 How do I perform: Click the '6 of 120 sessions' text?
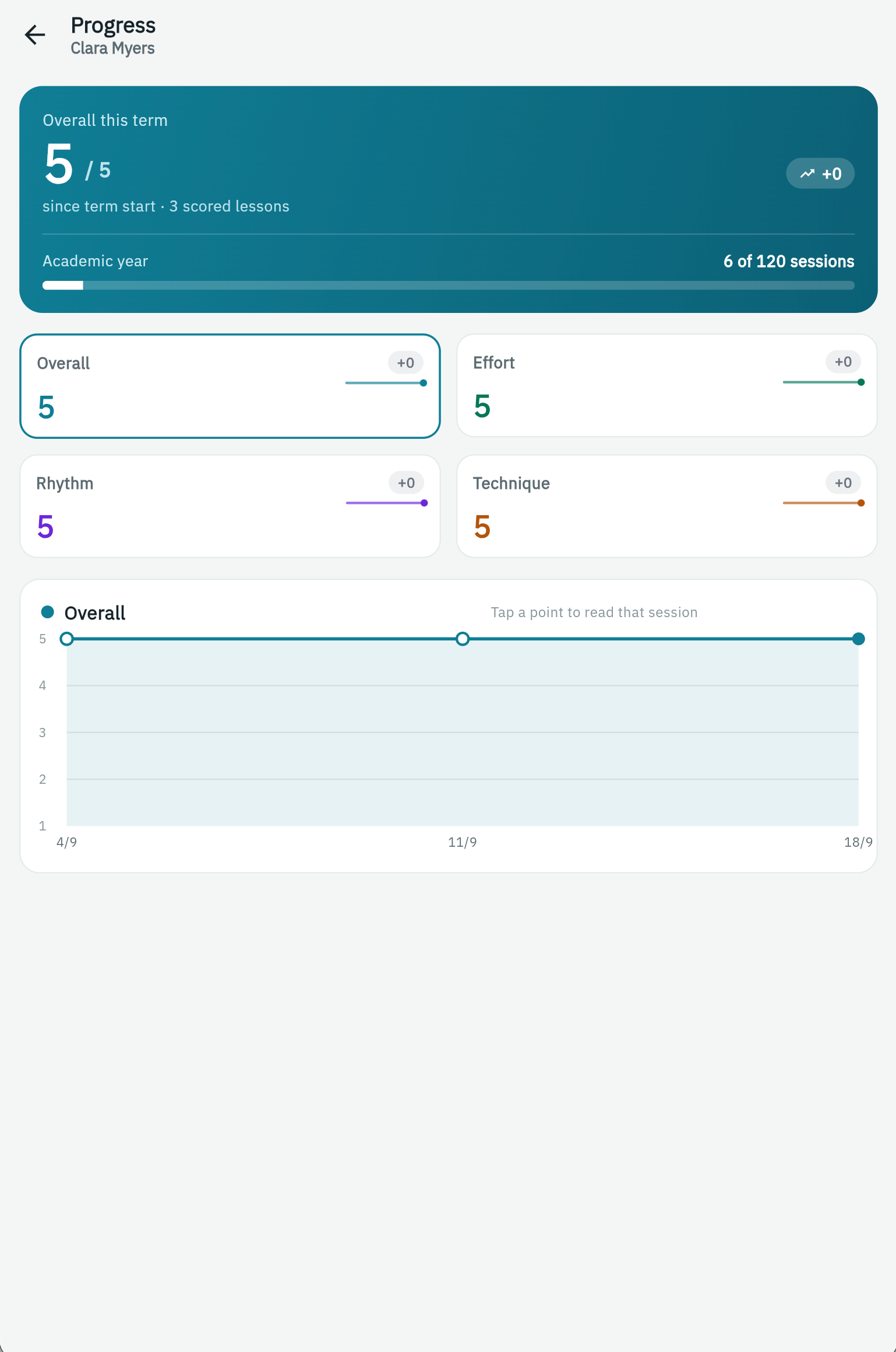(x=789, y=261)
